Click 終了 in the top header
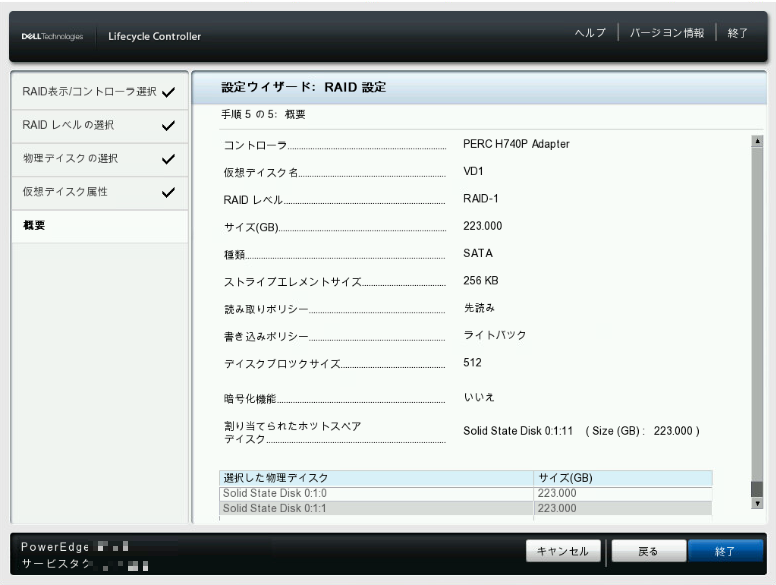The width and height of the screenshot is (776, 585). (x=738, y=33)
